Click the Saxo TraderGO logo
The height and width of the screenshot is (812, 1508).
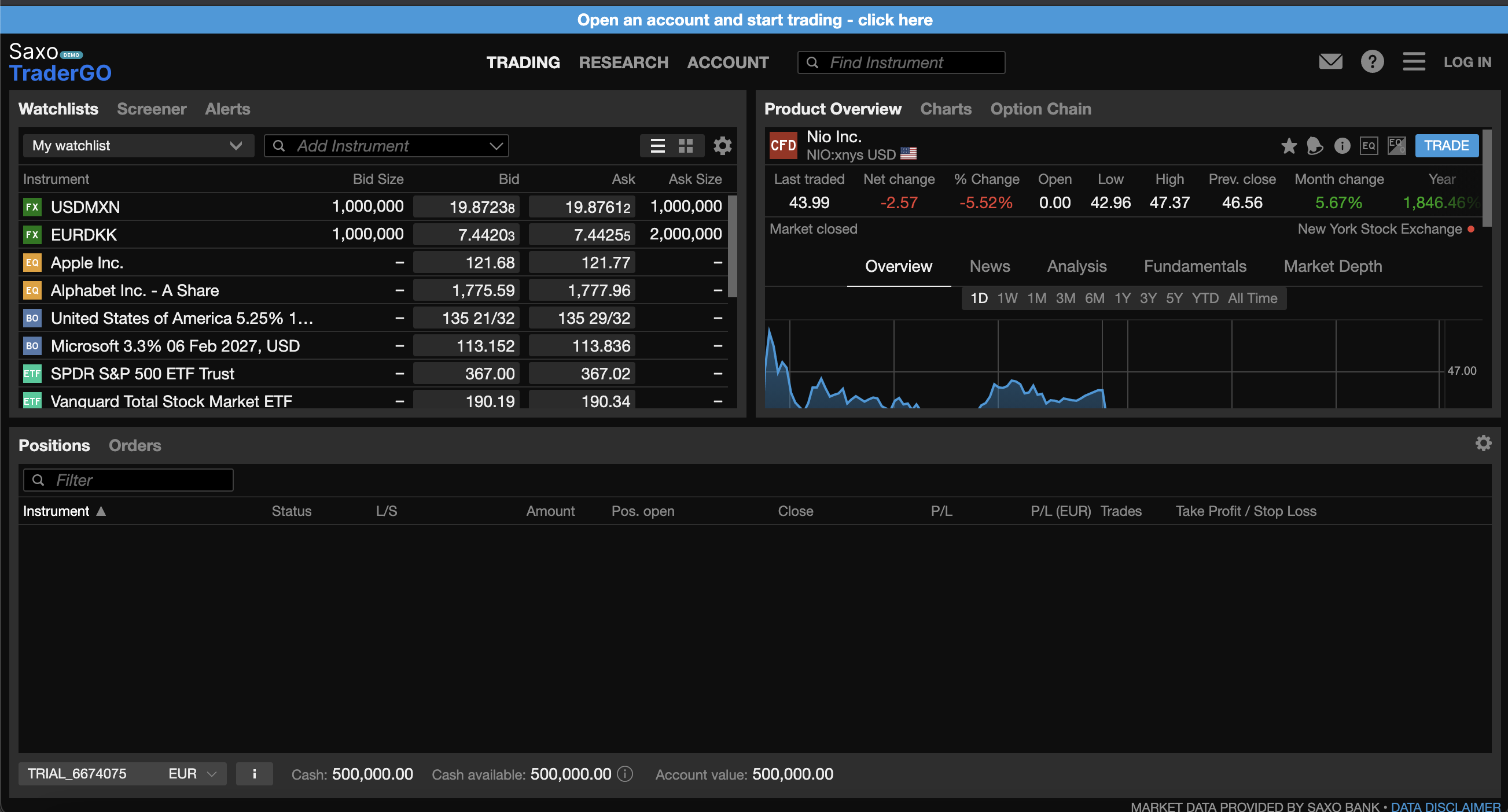point(60,62)
